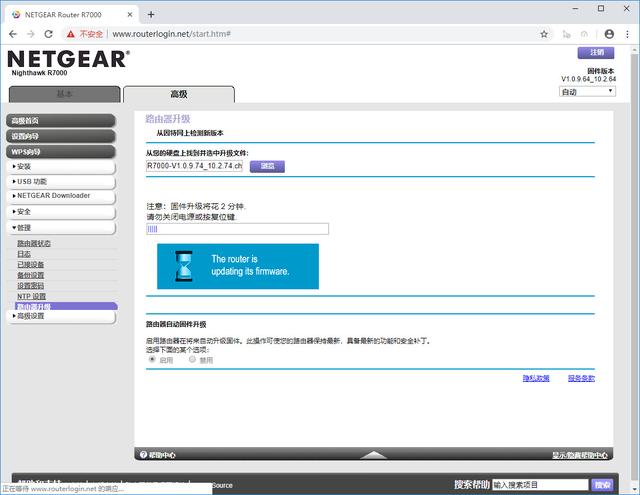Open the 已接设备 link
This screenshot has width=640, height=495.
[31, 264]
